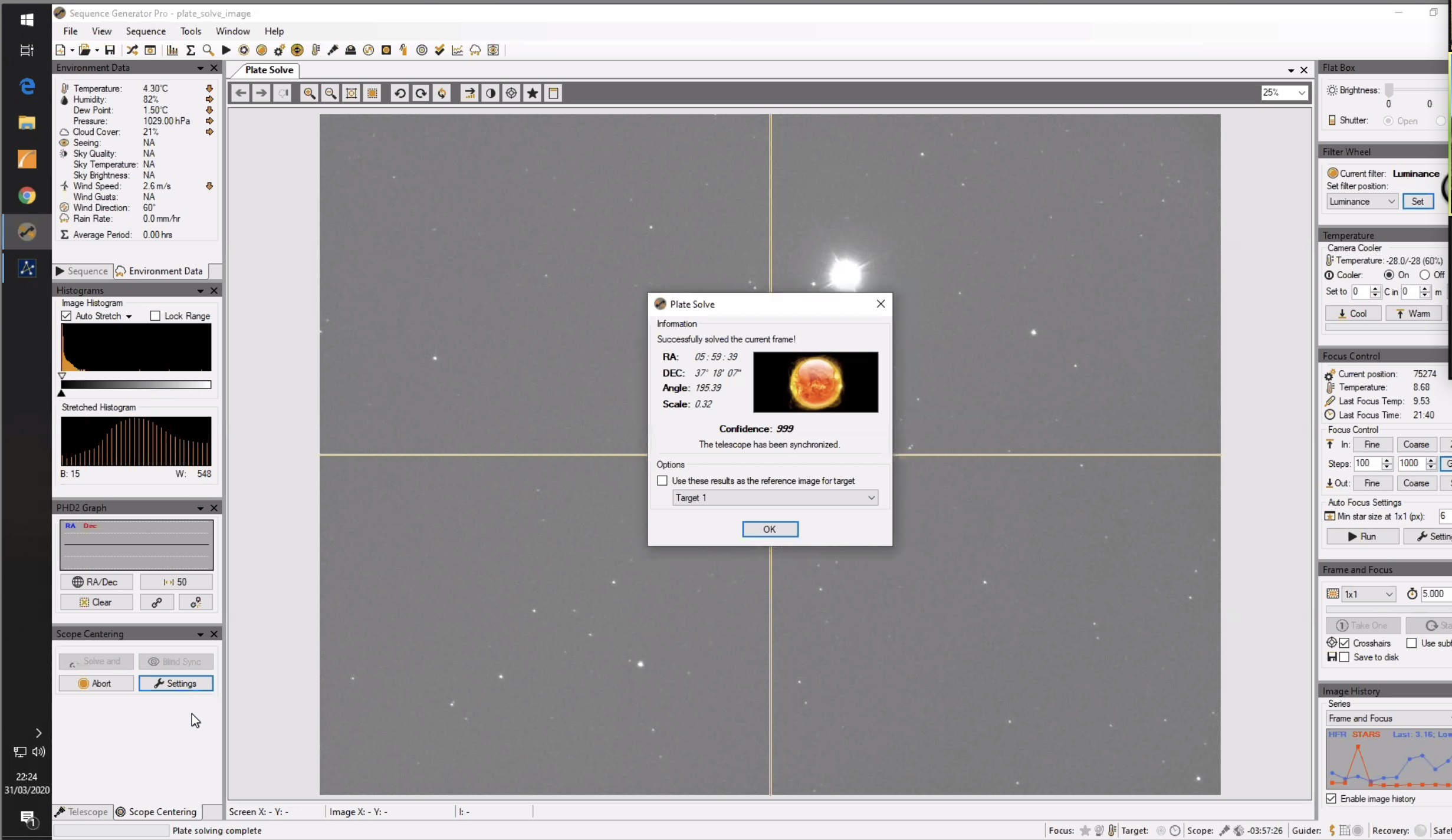This screenshot has width=1452, height=840.
Task: Check 'Use these results as the reference image for target'
Action: 661,480
